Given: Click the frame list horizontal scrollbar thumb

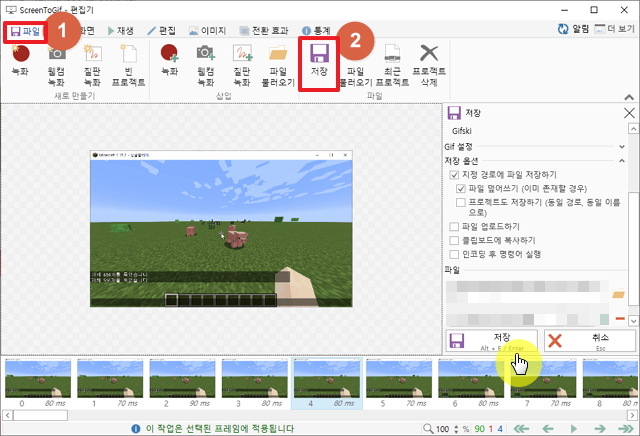Looking at the screenshot, I should pyautogui.click(x=40, y=416).
